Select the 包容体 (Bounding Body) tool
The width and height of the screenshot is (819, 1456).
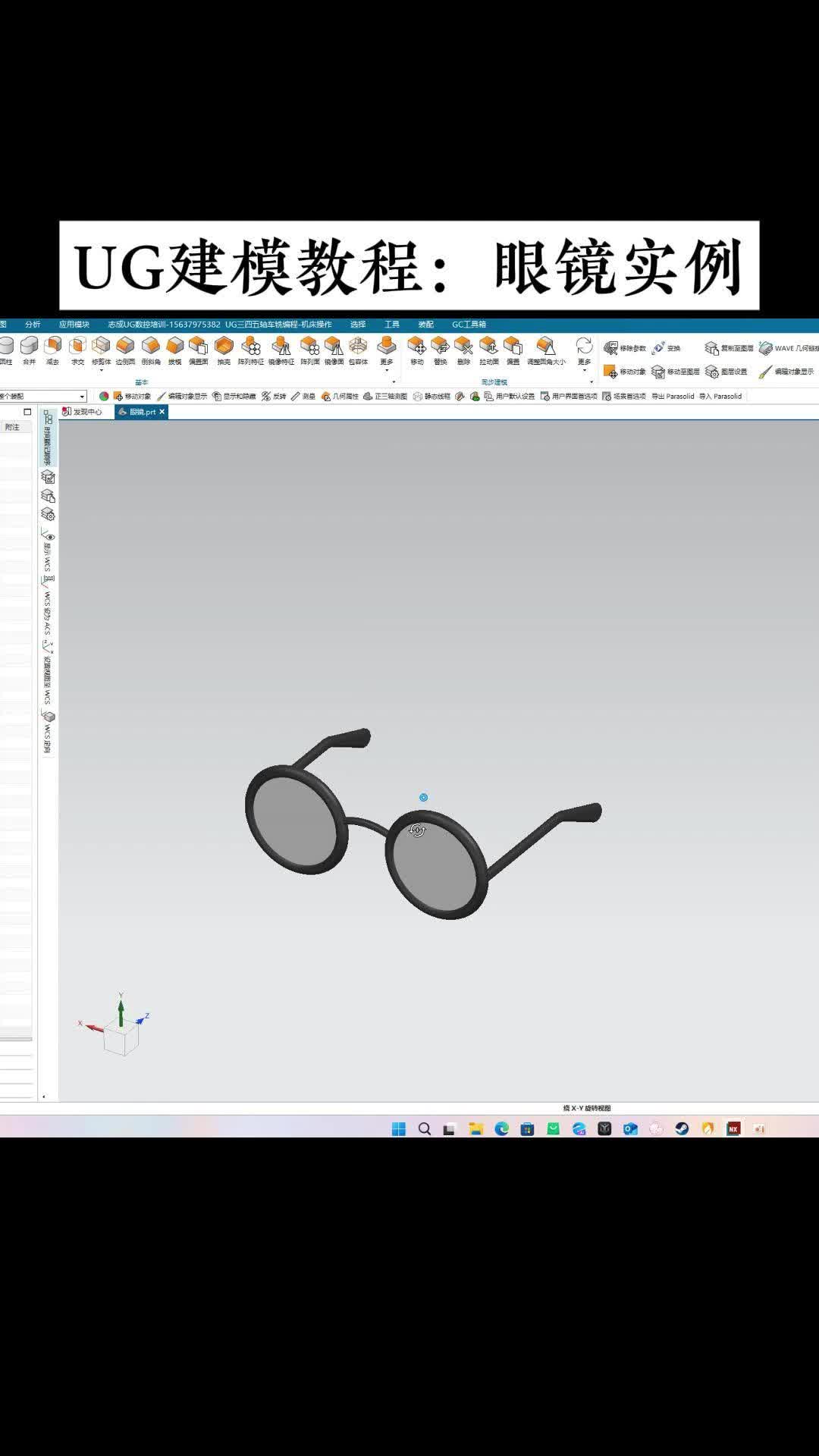358,351
